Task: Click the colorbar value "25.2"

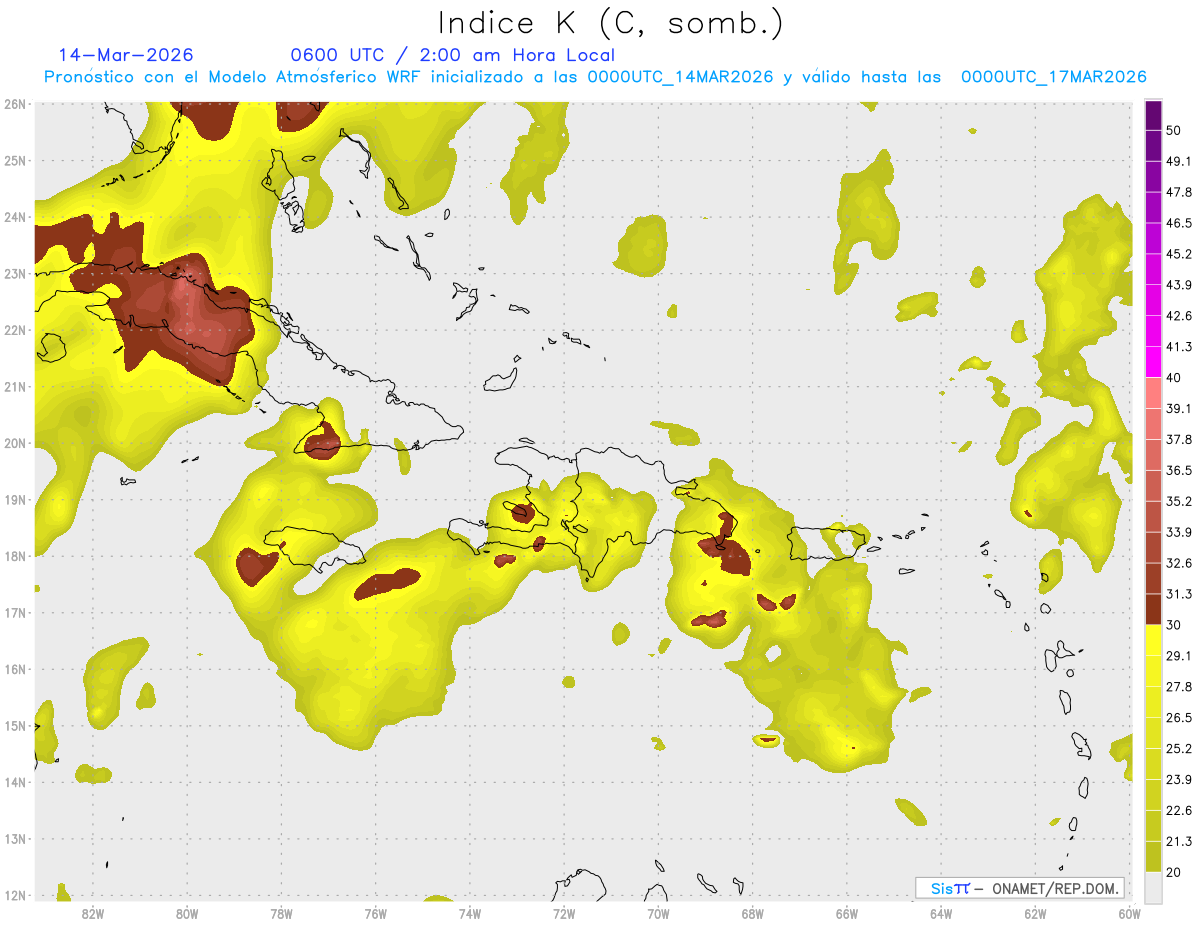Action: [1179, 749]
